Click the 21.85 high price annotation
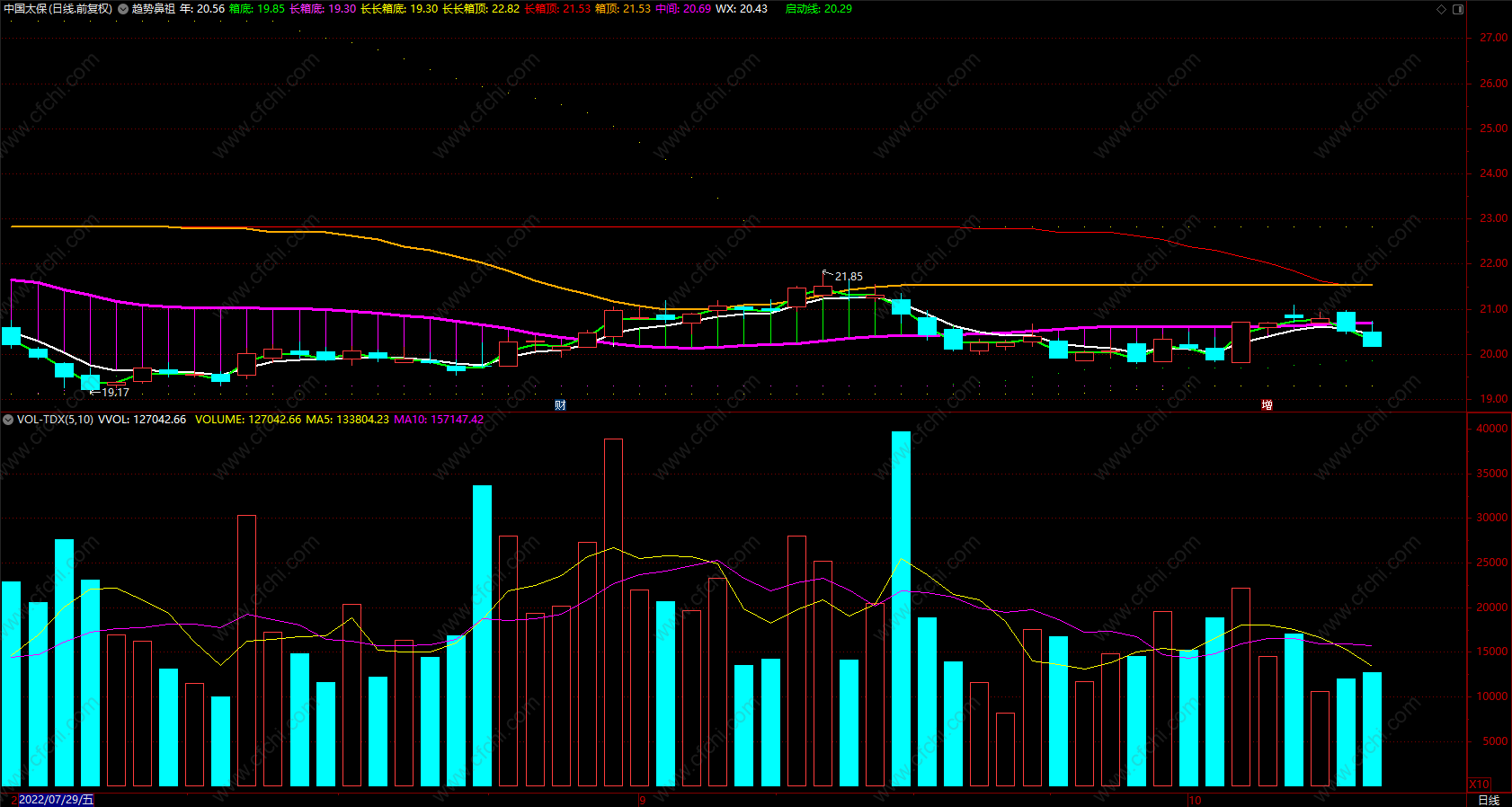 click(849, 277)
